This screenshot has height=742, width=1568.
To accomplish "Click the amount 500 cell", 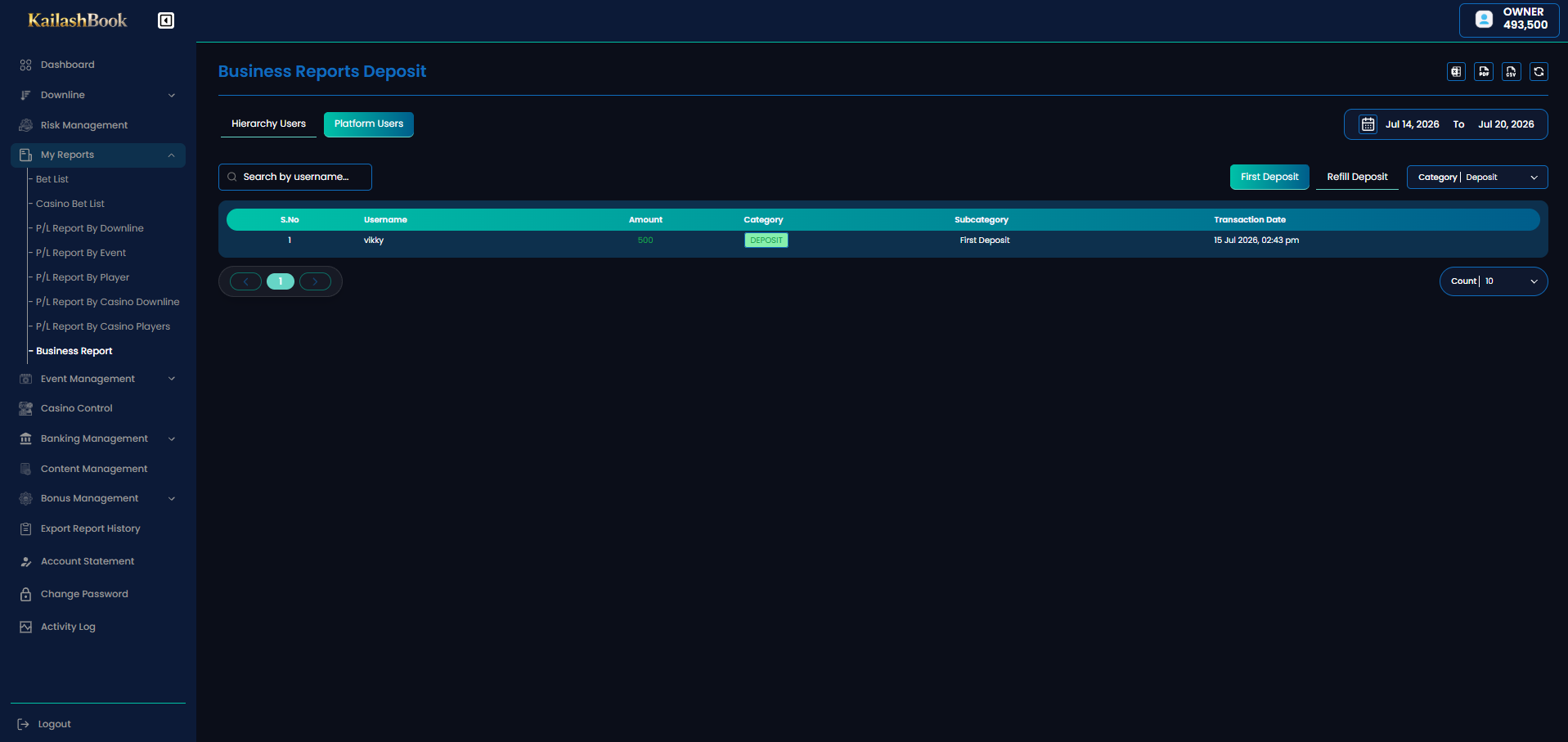I will [645, 241].
